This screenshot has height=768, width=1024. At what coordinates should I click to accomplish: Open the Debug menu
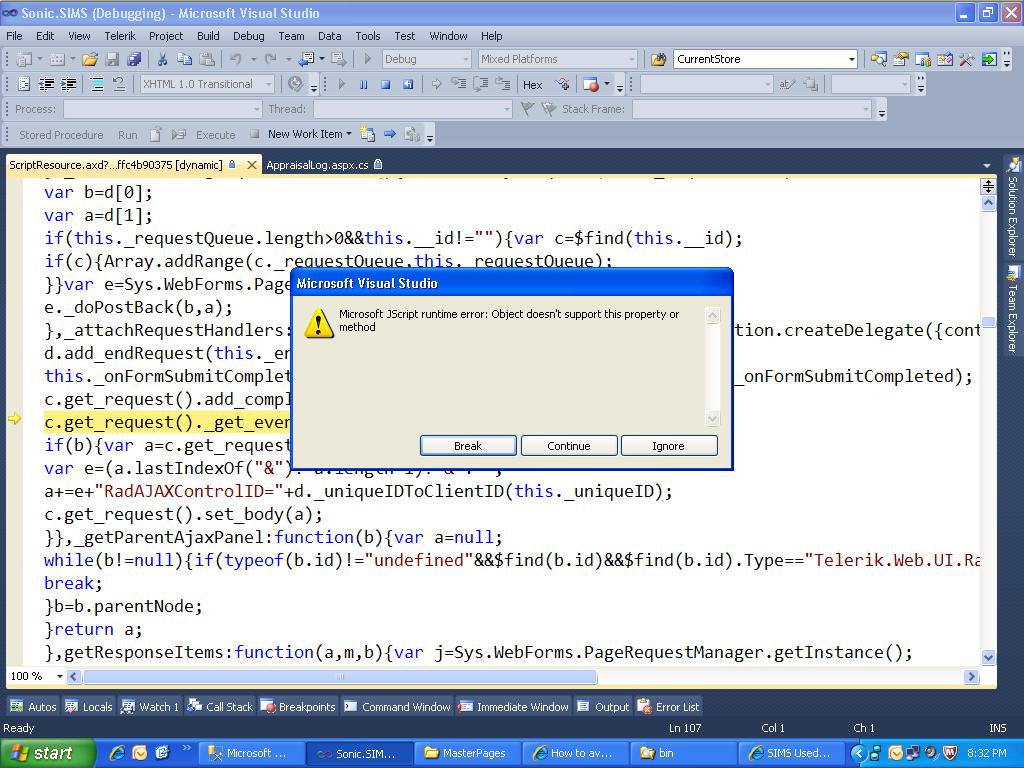tap(249, 36)
